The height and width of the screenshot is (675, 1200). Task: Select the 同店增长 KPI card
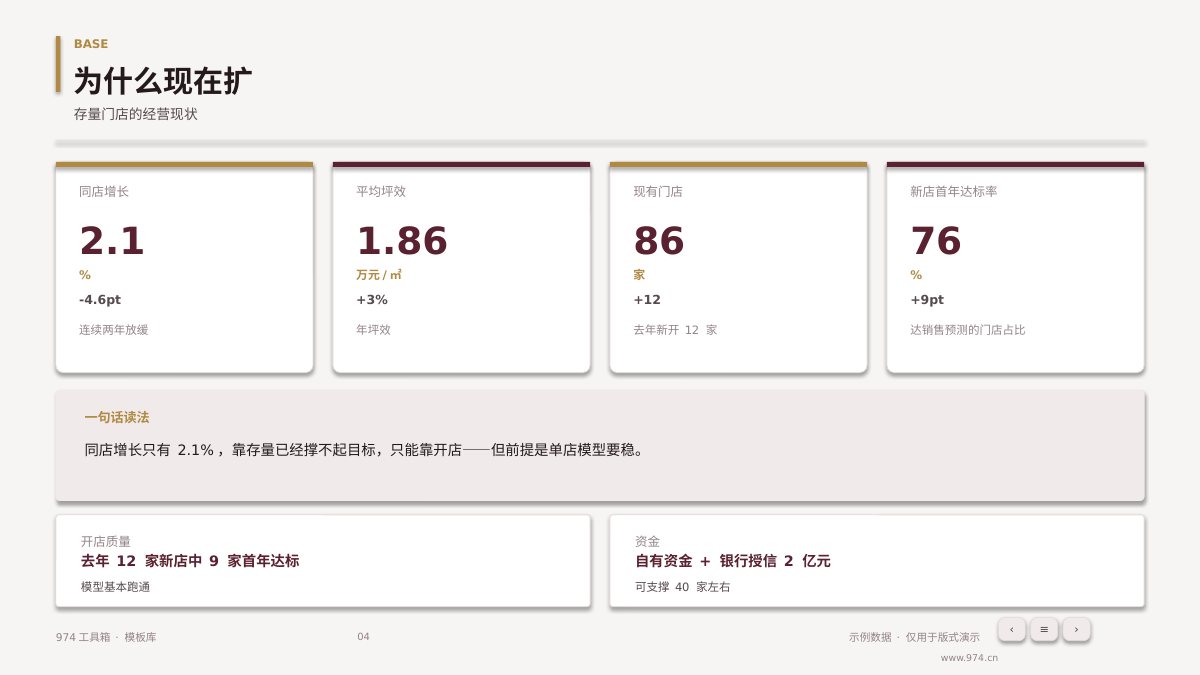coord(184,267)
